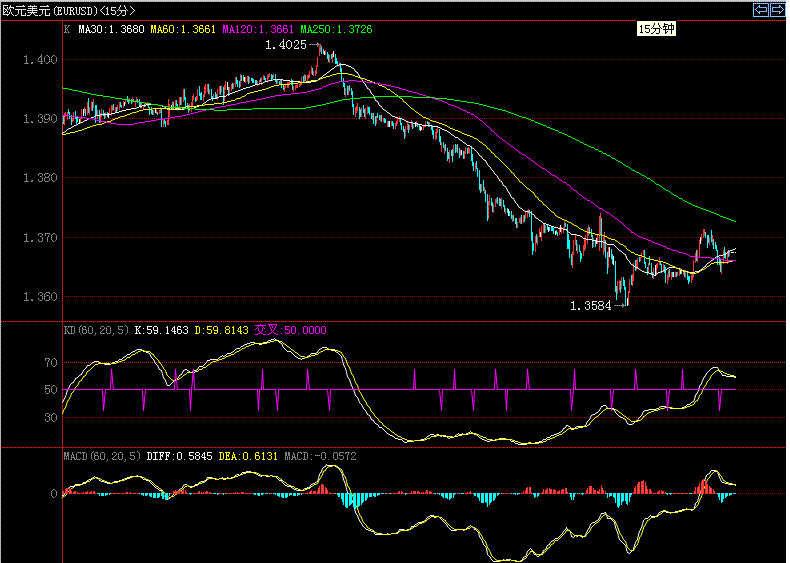Select the MA120:1.3661 indicator label
This screenshot has height=563, width=790.
click(258, 29)
